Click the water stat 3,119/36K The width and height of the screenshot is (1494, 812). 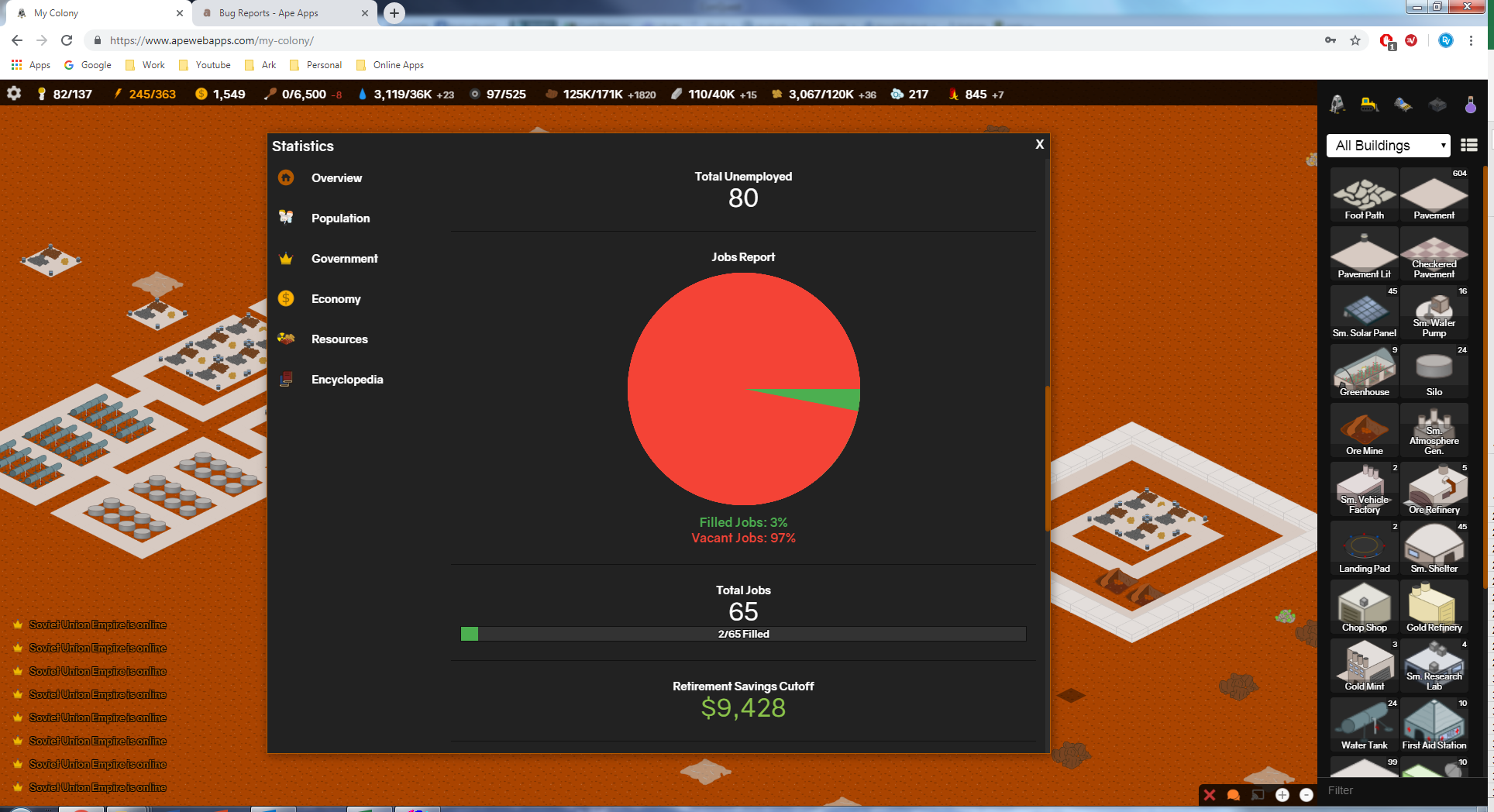tap(406, 94)
